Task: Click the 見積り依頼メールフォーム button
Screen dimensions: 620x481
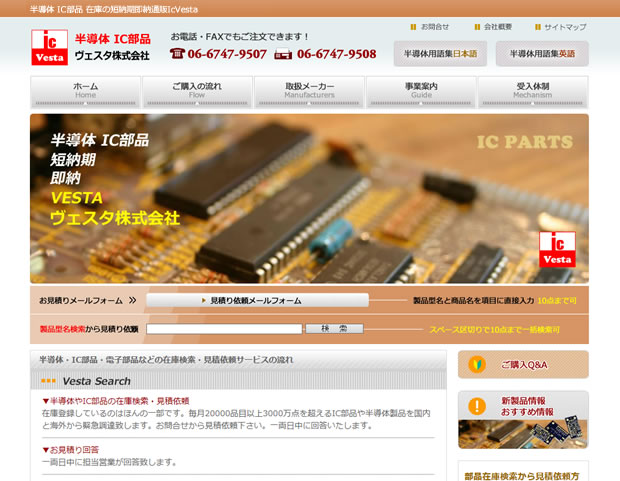Action: pos(257,300)
